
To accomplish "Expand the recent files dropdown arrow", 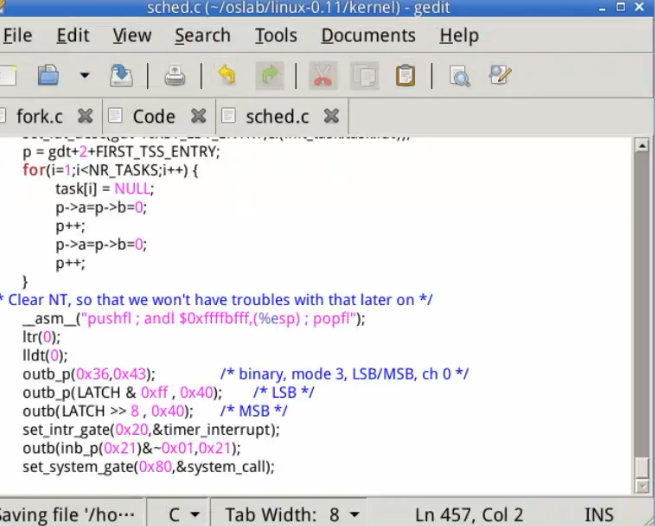I will click(85, 76).
